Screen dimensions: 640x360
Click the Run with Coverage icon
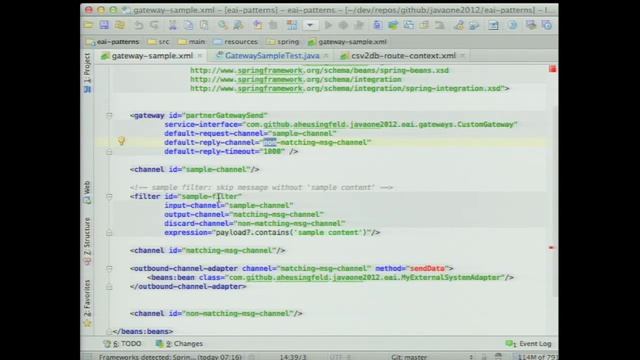click(359, 25)
